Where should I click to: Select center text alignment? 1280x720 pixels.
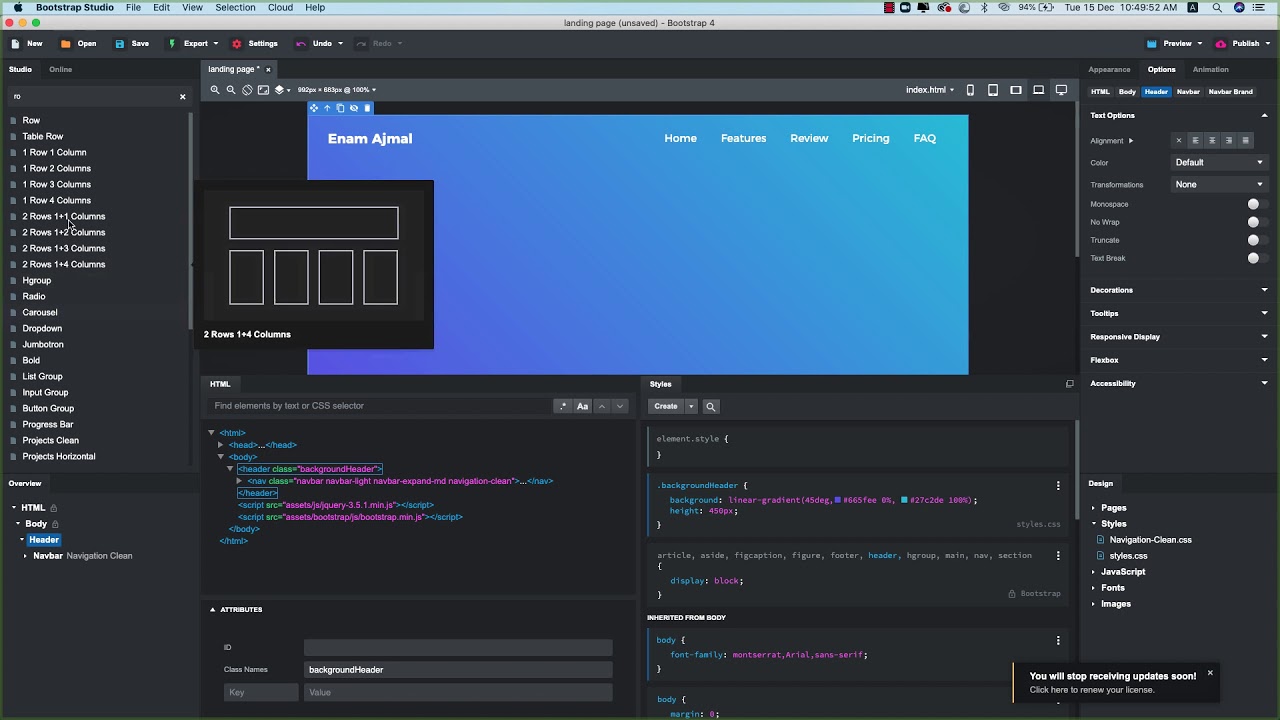1212,141
